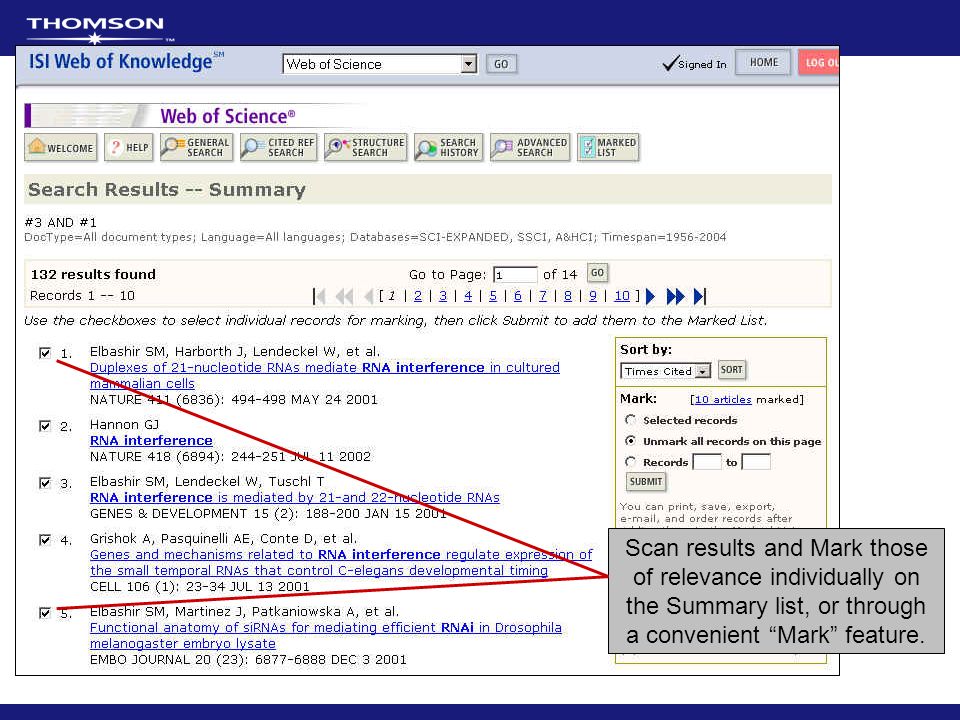Click the rewind double-arrow icon
Viewport: 960px width, 720px height.
(344, 296)
